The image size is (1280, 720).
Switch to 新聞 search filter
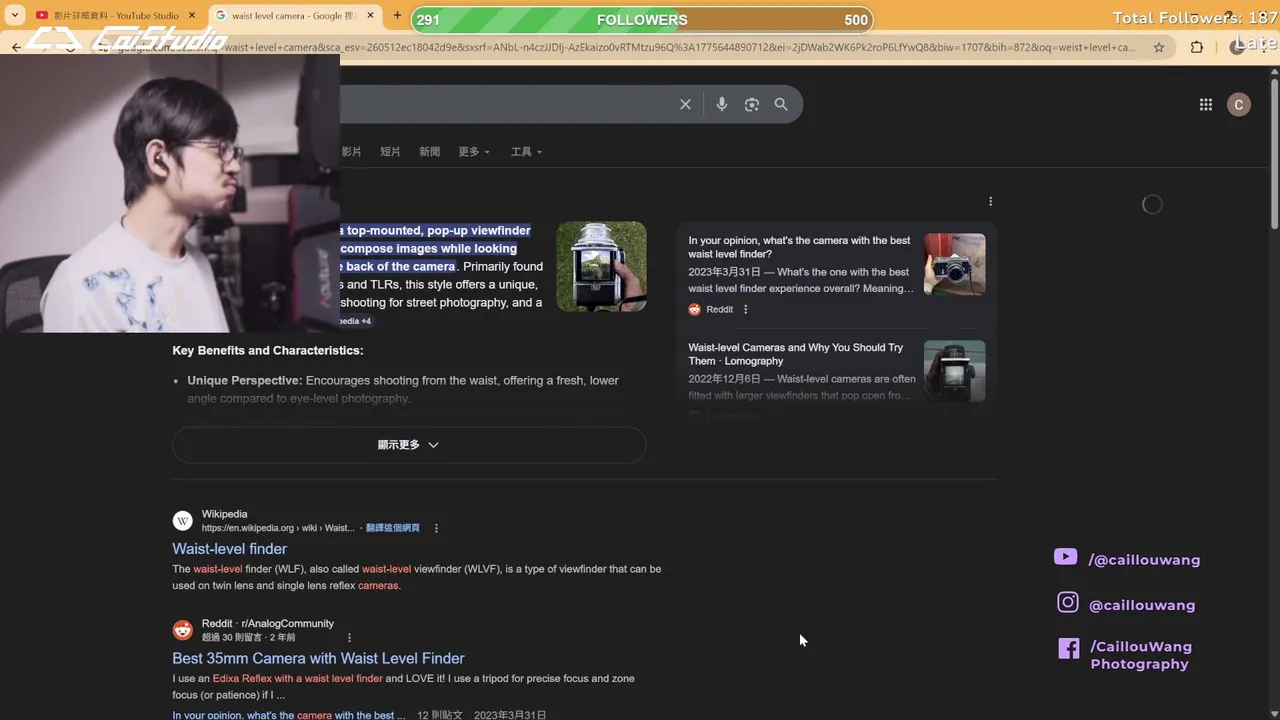(x=429, y=152)
